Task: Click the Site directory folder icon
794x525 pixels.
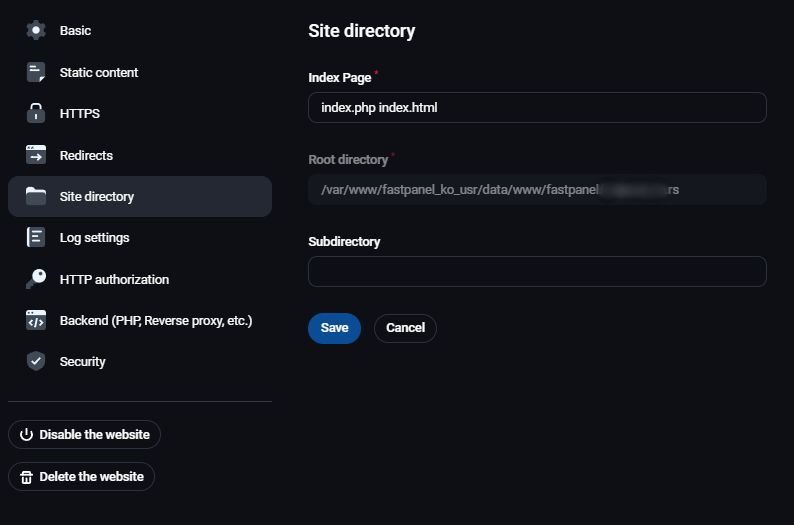Action: [36, 196]
